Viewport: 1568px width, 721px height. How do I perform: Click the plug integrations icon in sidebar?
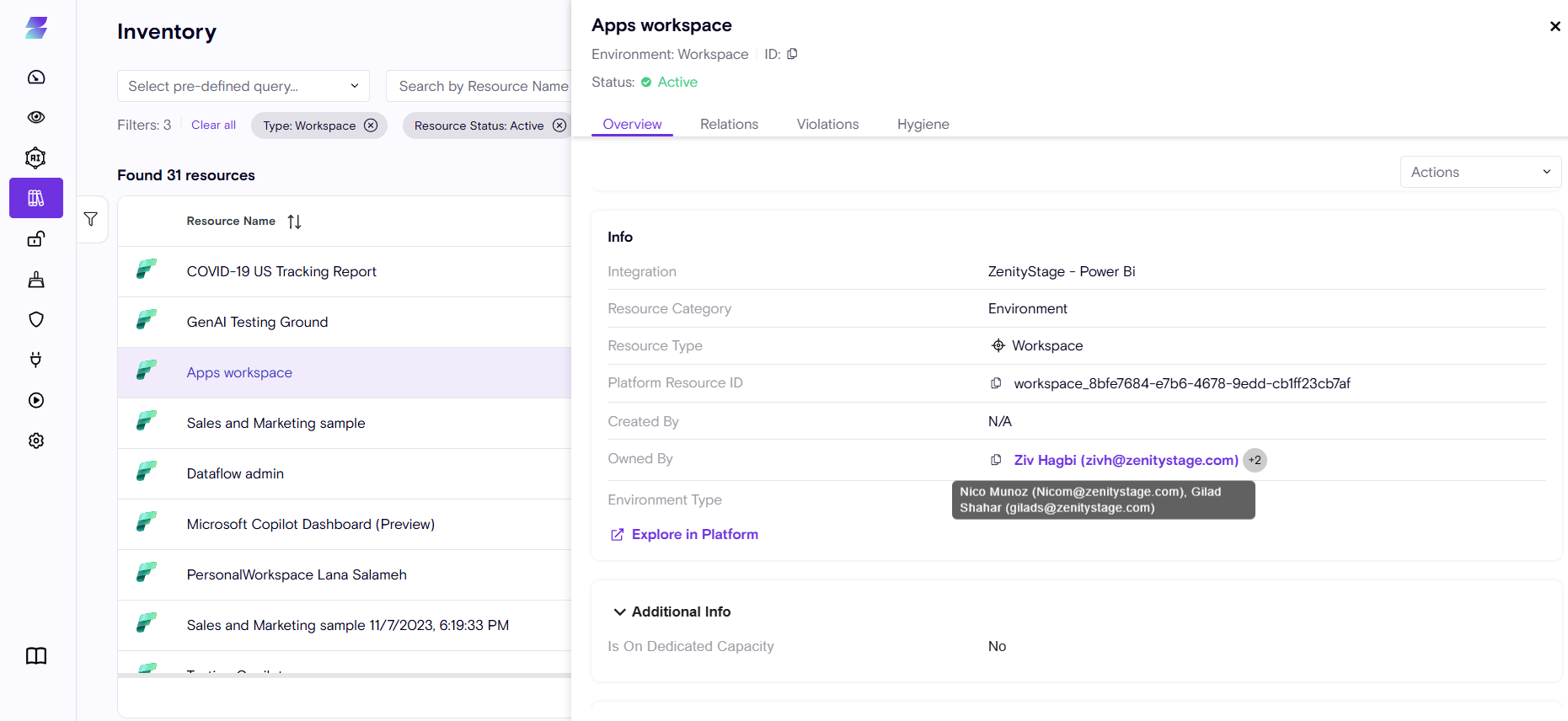[36, 360]
